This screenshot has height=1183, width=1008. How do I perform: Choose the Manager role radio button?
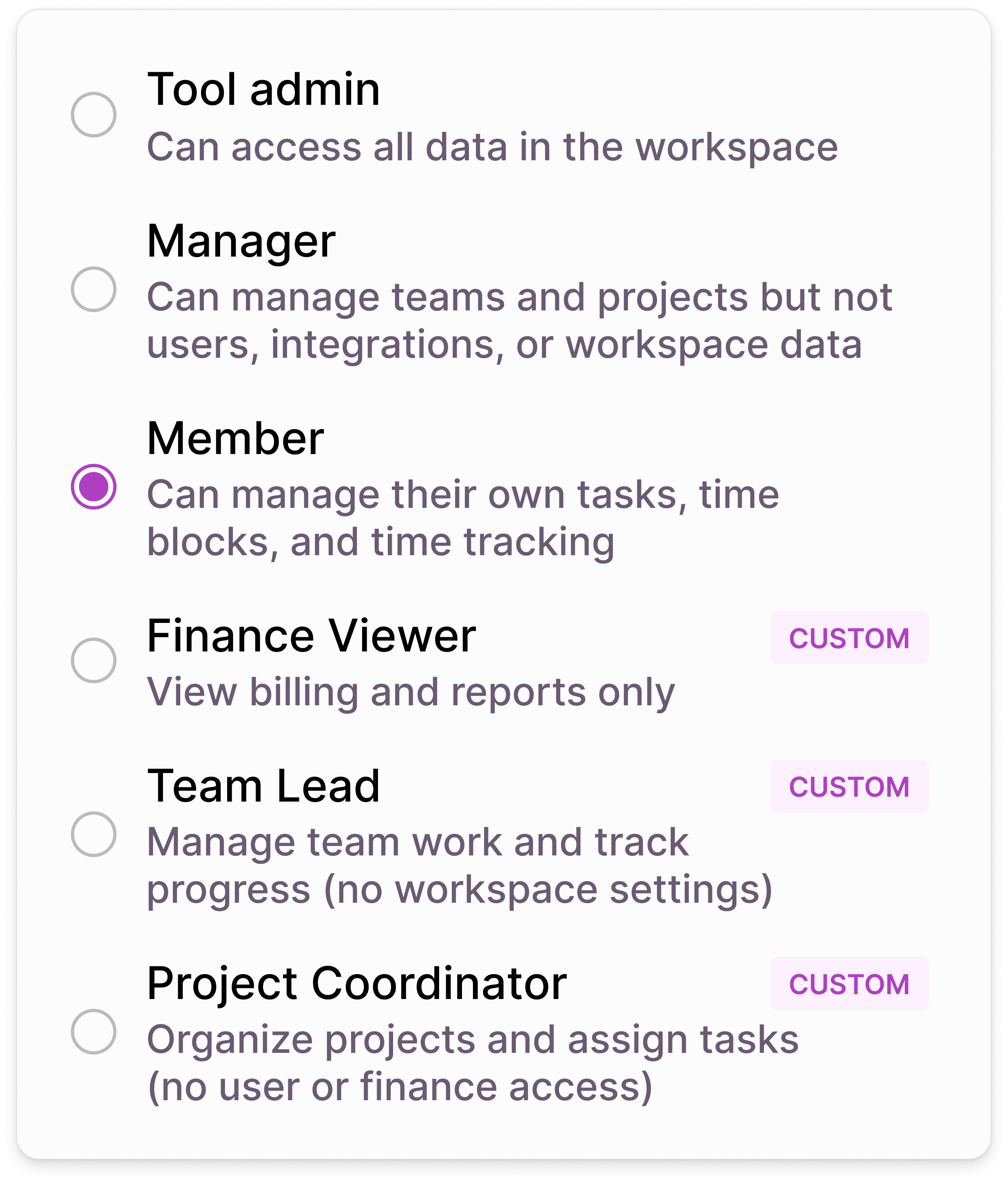tap(94, 290)
